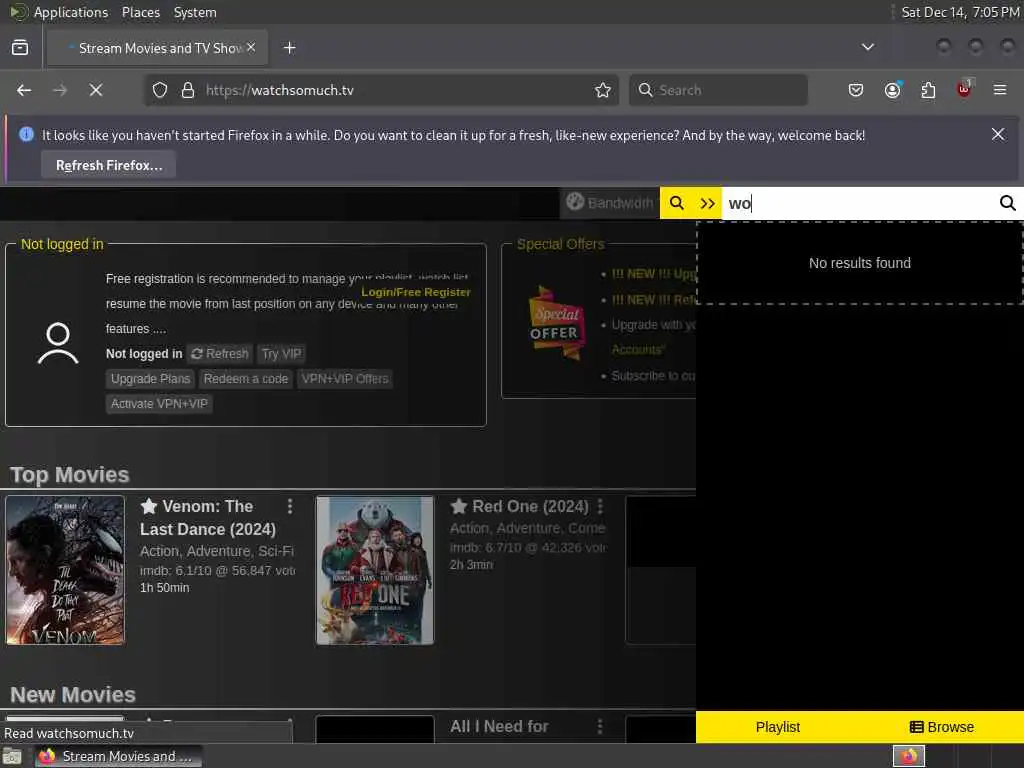Click the Special Offers panel heading
Image resolution: width=1024 pixels, height=768 pixels.
pos(560,244)
